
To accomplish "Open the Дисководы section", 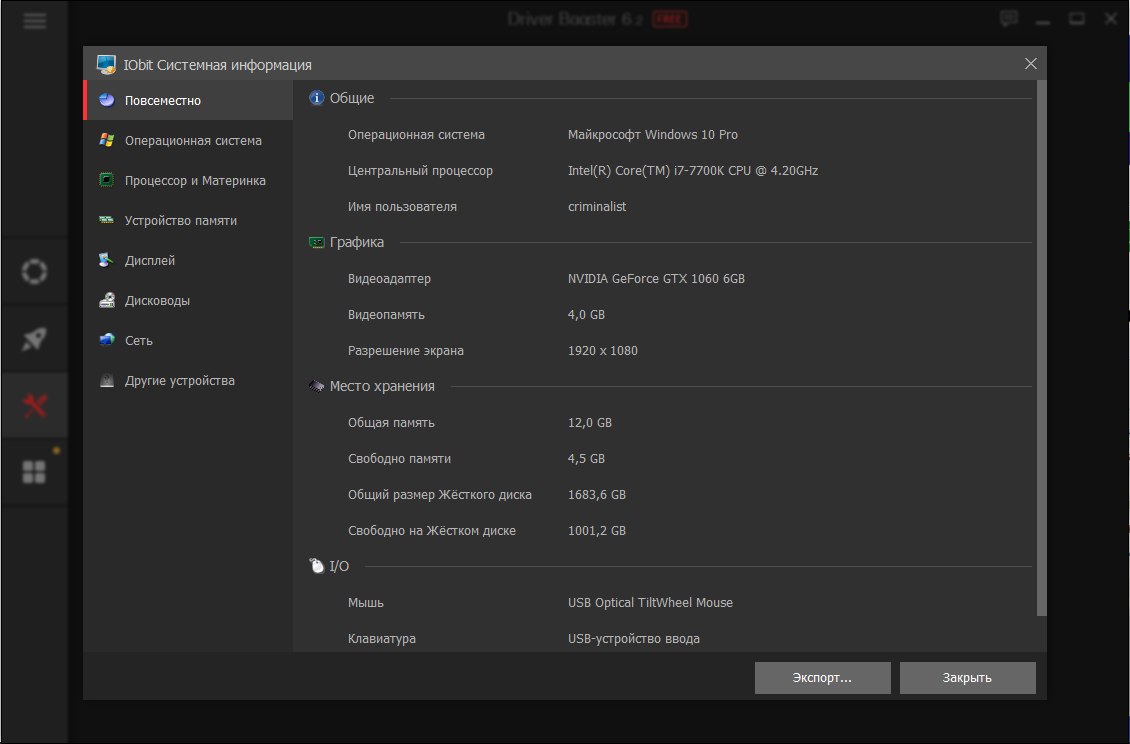I will [188, 301].
